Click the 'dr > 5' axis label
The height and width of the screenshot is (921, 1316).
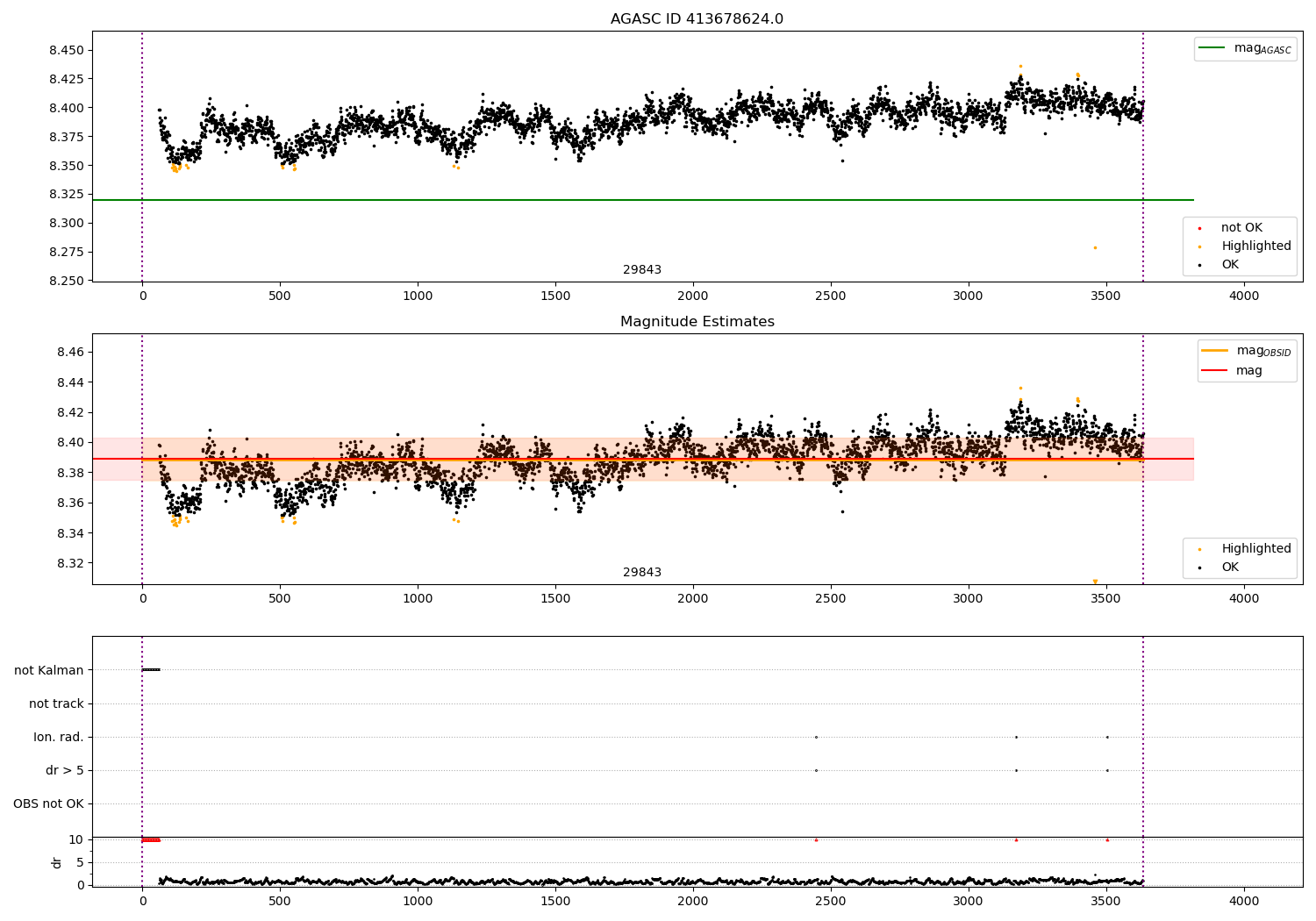pos(65,771)
